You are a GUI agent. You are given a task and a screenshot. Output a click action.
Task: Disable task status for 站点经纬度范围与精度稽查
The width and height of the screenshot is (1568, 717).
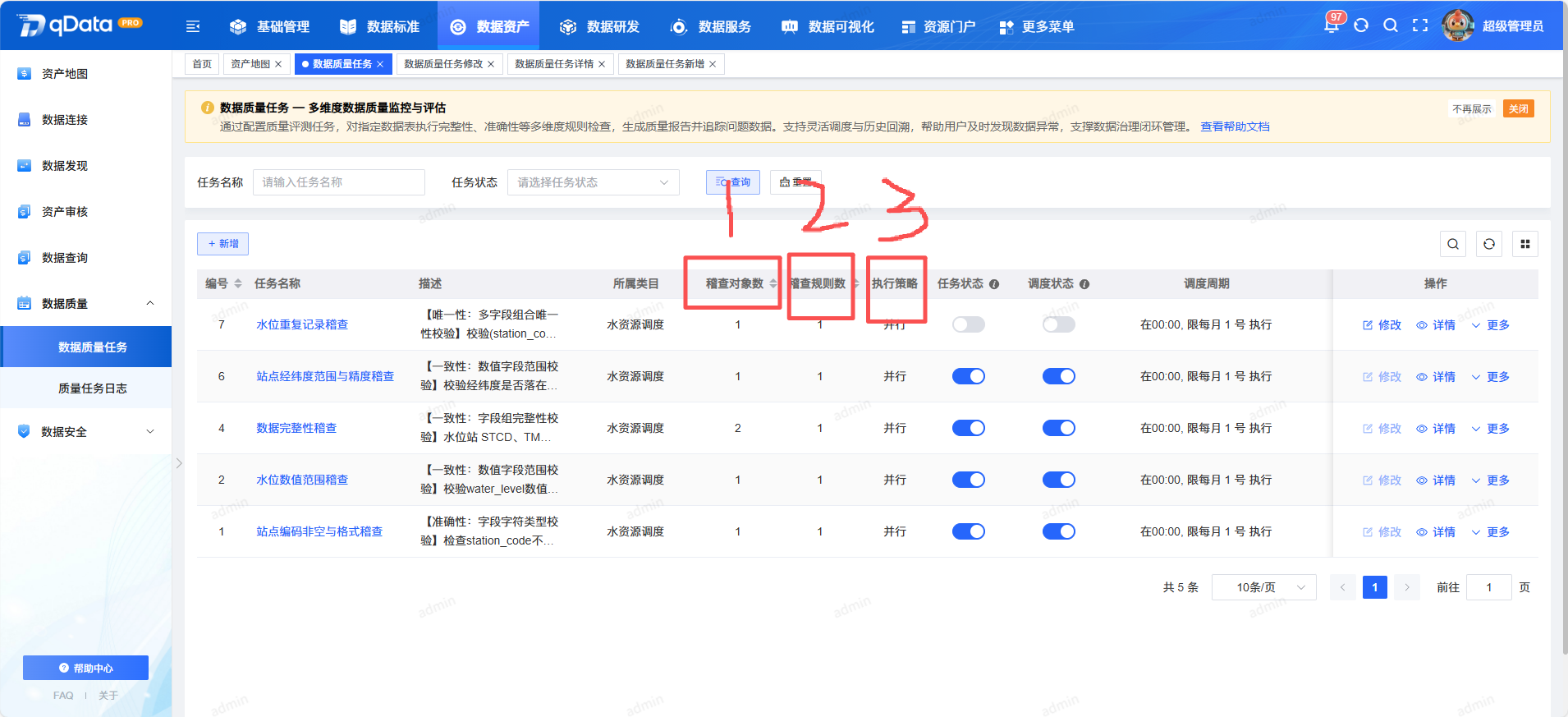tap(969, 376)
